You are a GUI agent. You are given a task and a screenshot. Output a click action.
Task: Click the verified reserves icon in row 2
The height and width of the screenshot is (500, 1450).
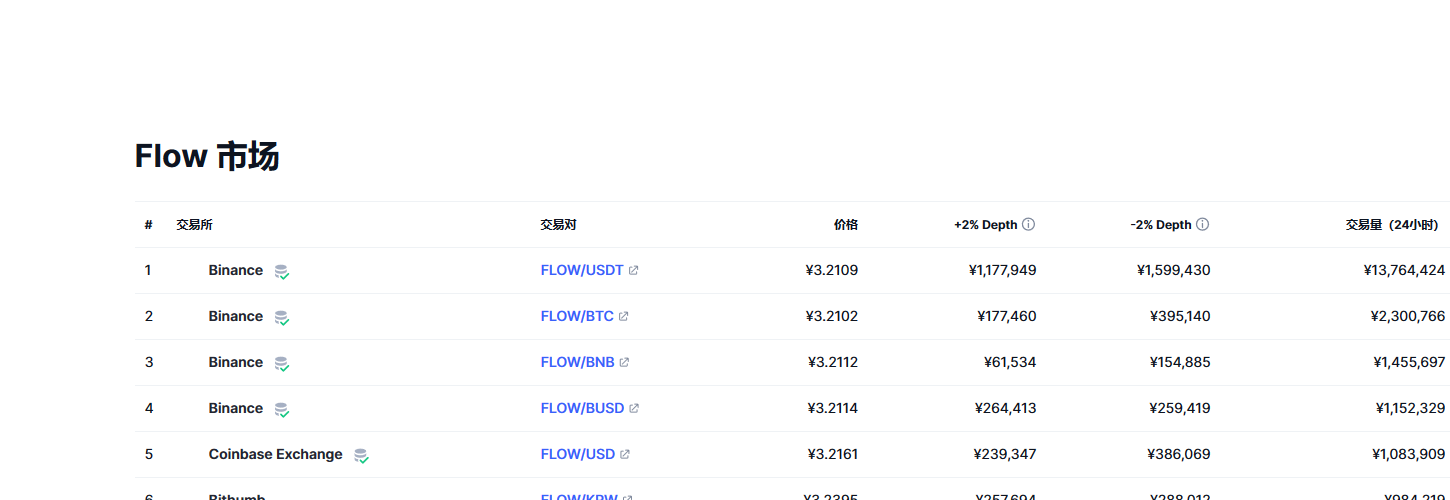tap(282, 317)
